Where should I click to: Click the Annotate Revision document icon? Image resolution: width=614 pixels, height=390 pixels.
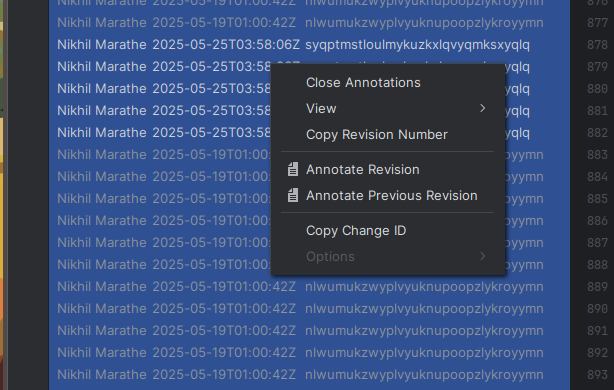pyautogui.click(x=293, y=170)
